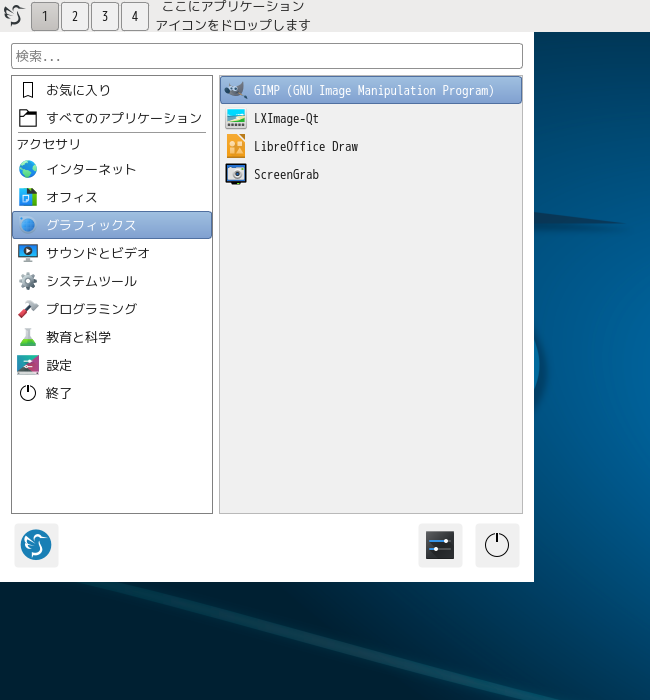Open settings sliders button at bottom
Screen dimensions: 650x700
(x=440, y=545)
